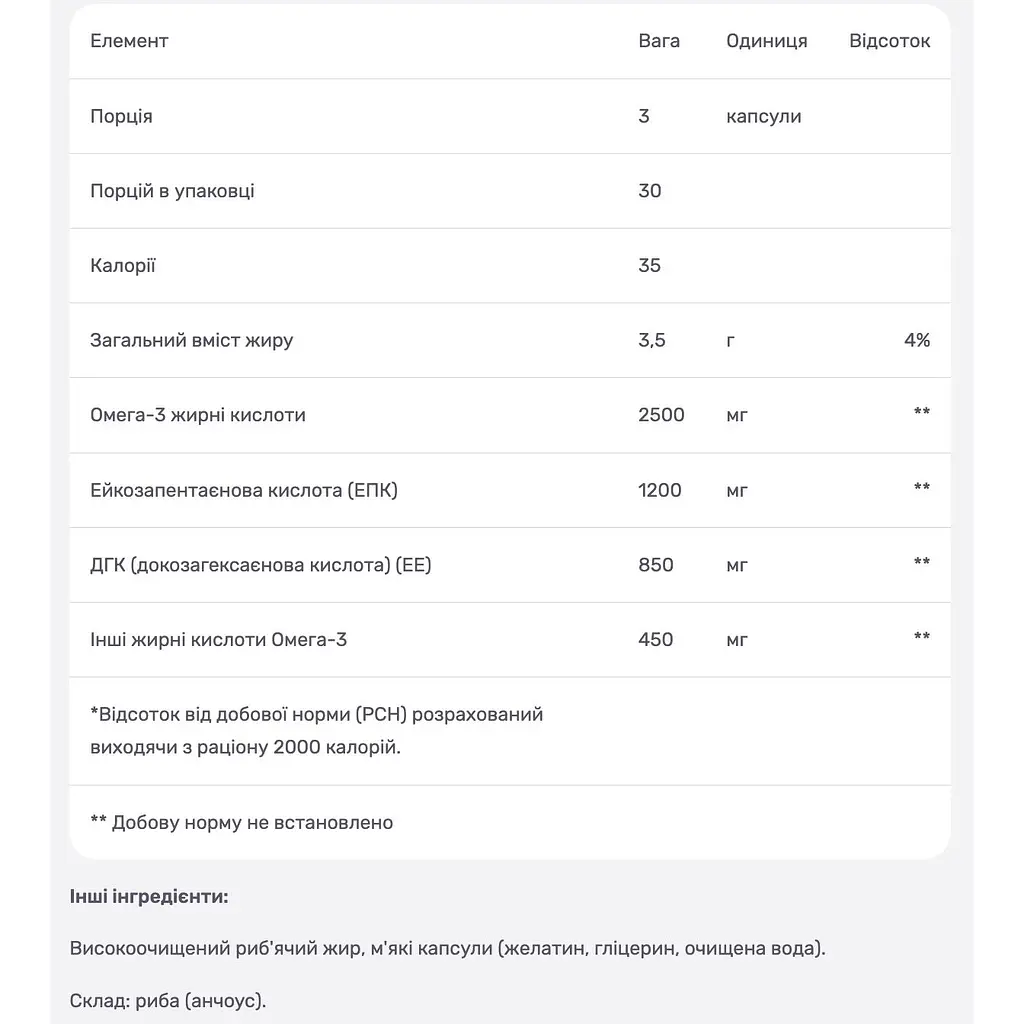This screenshot has height=1024, width=1024.
Task: Click Інші жирні кислоти Омега-3 row
Action: 510,640
